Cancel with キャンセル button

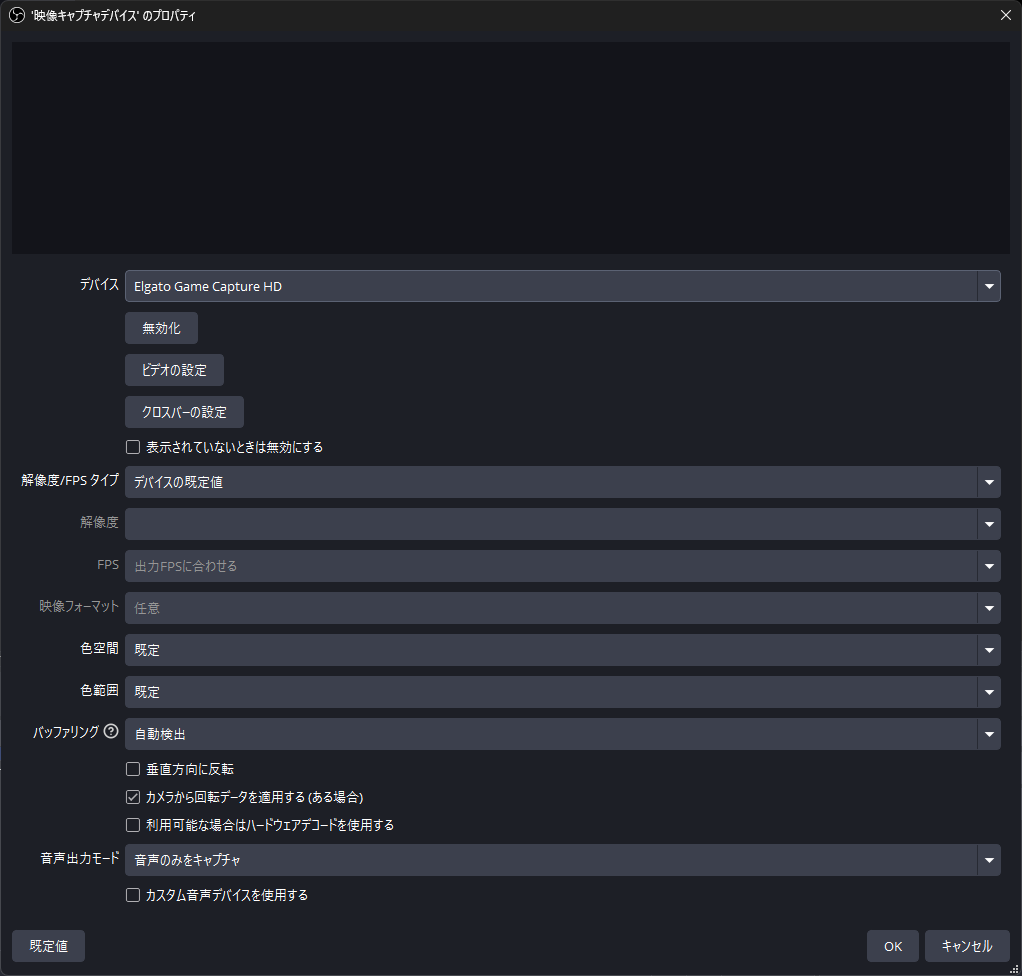click(967, 946)
